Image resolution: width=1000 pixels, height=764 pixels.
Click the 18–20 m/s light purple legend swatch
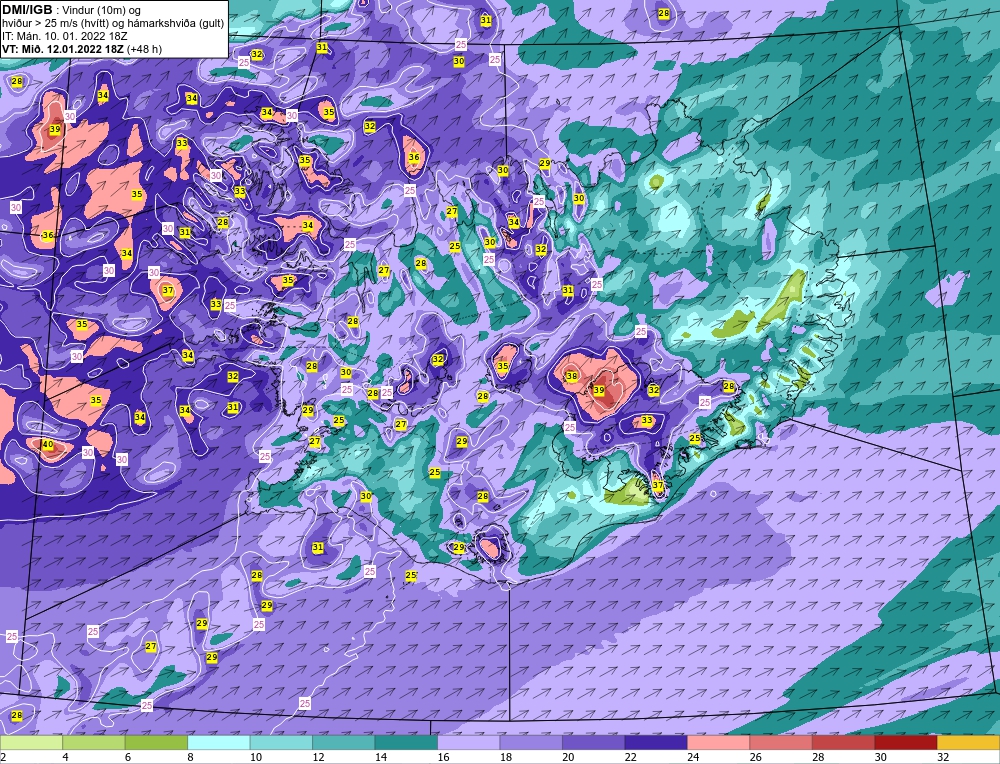pyautogui.click(x=531, y=743)
